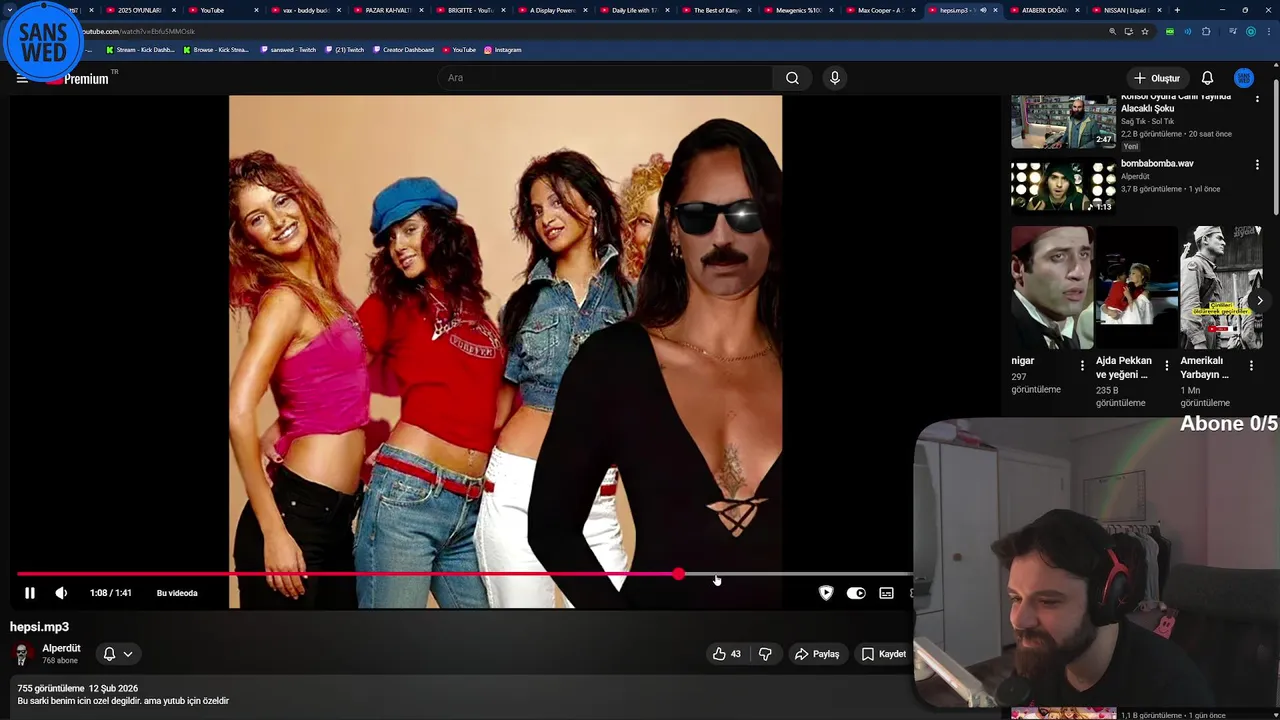This screenshot has height=720, width=1280.
Task: Click the 'Bu videoda' chapter label
Action: [x=177, y=593]
